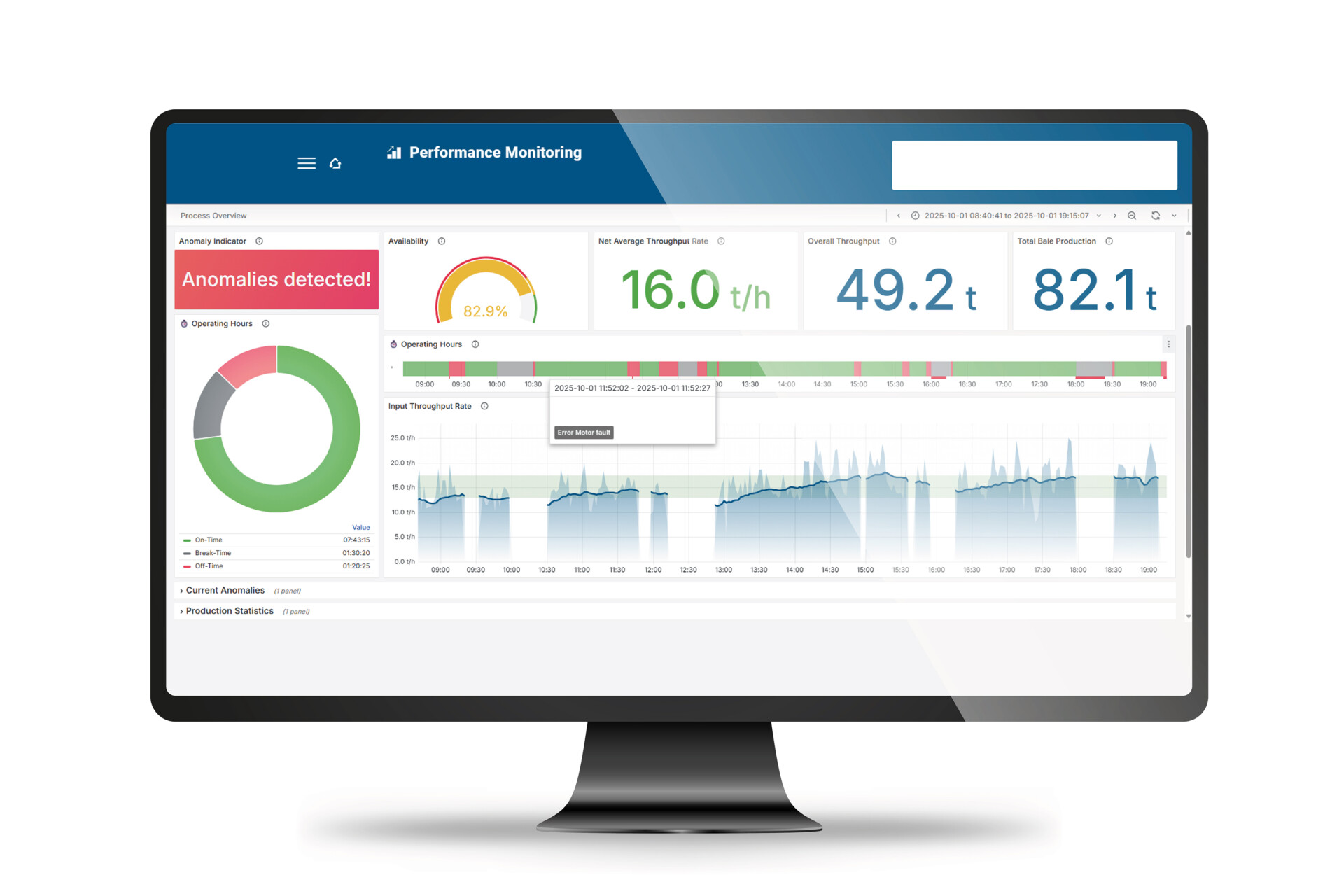Shift time range forward with right arrow
The image size is (1344, 896).
point(1115,216)
